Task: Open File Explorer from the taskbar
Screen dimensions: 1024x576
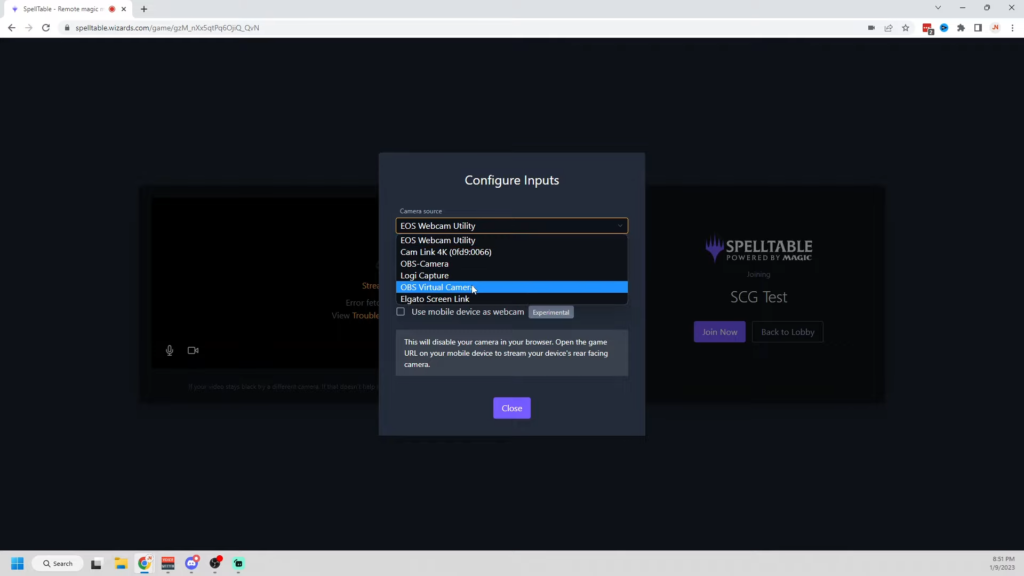Action: pos(121,564)
